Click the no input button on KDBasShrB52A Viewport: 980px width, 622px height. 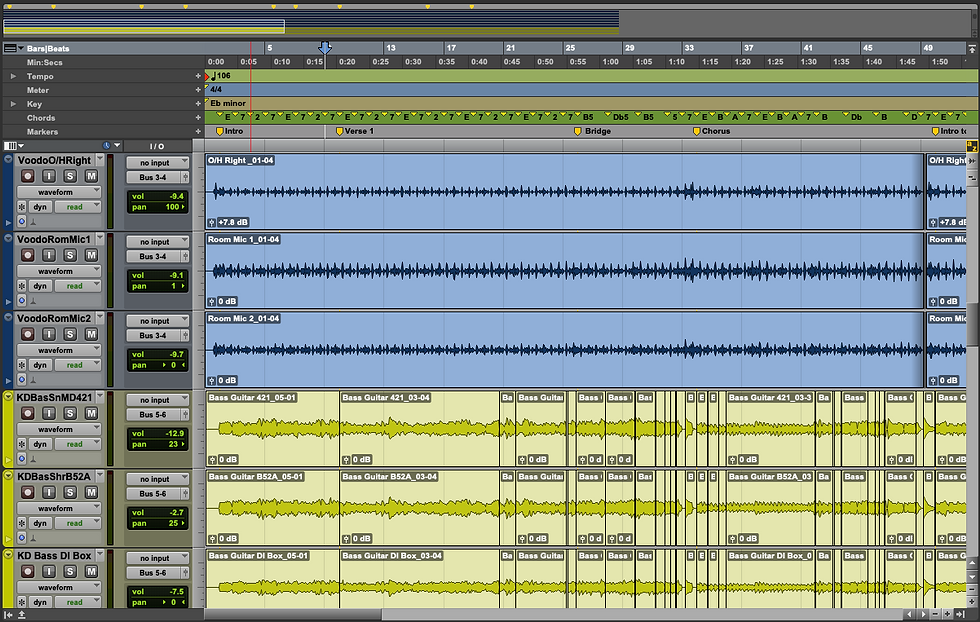pyautogui.click(x=157, y=479)
